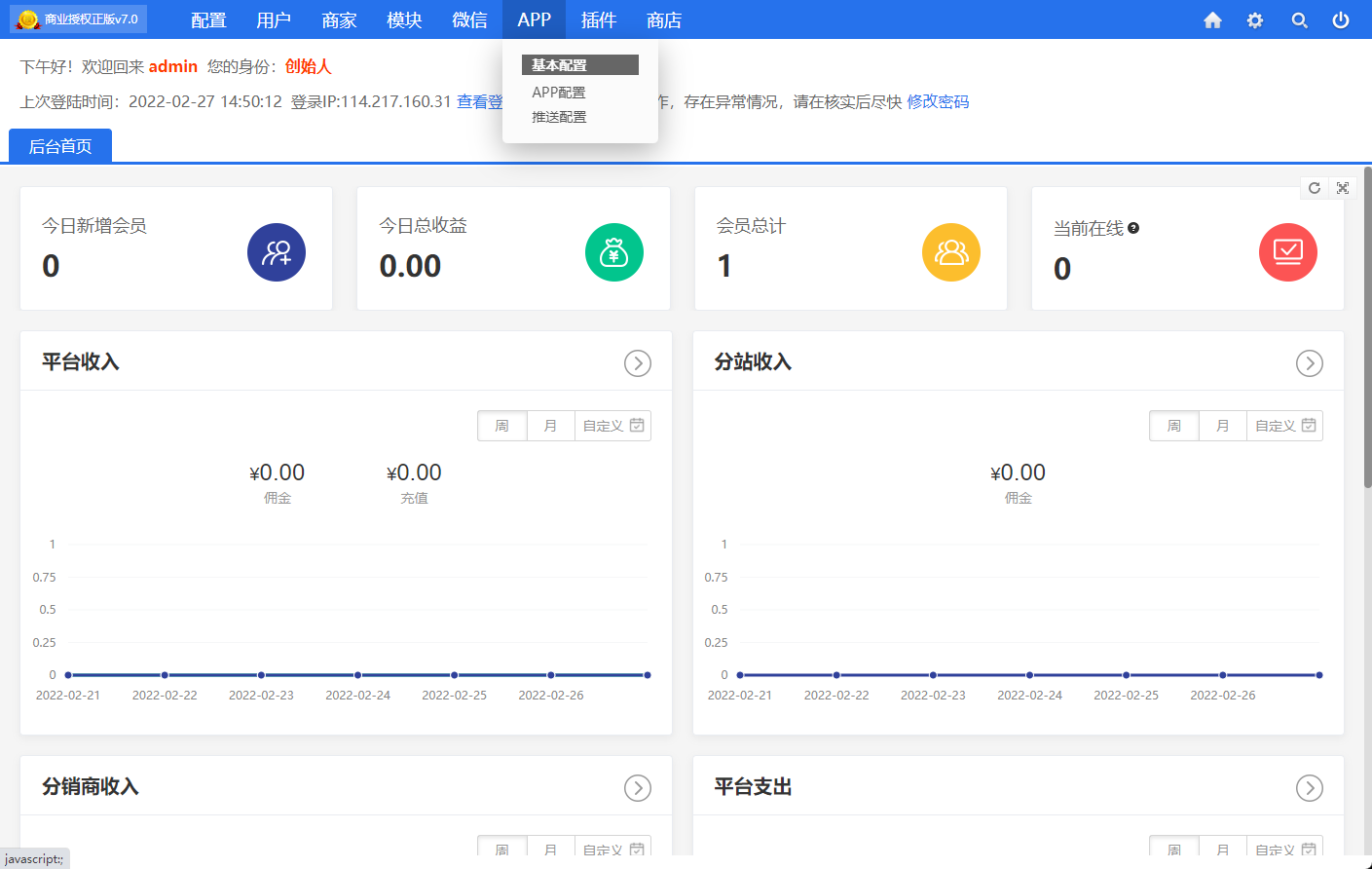Open the 微信 menu

point(469,19)
